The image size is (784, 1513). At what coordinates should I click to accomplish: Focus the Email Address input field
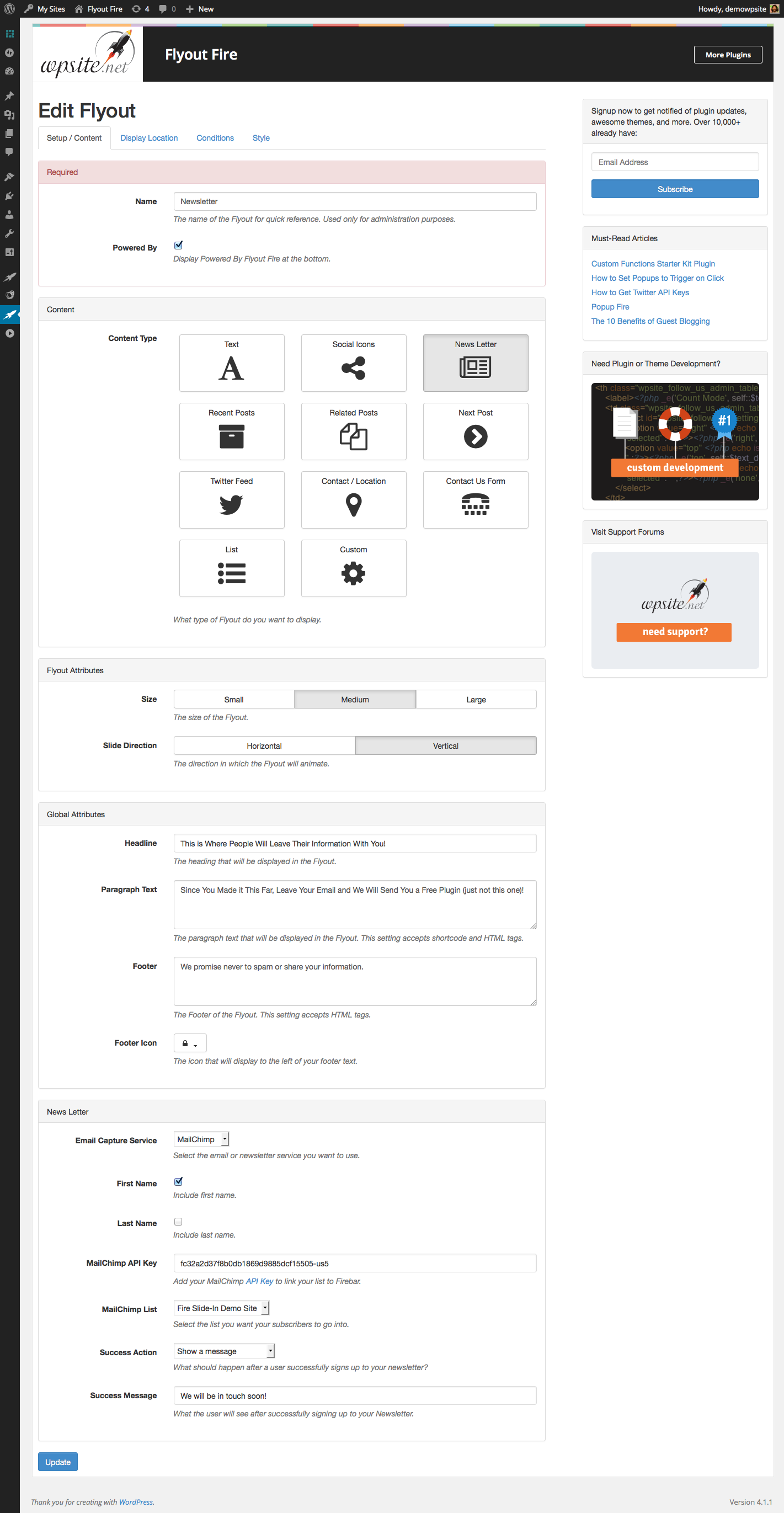(x=675, y=162)
